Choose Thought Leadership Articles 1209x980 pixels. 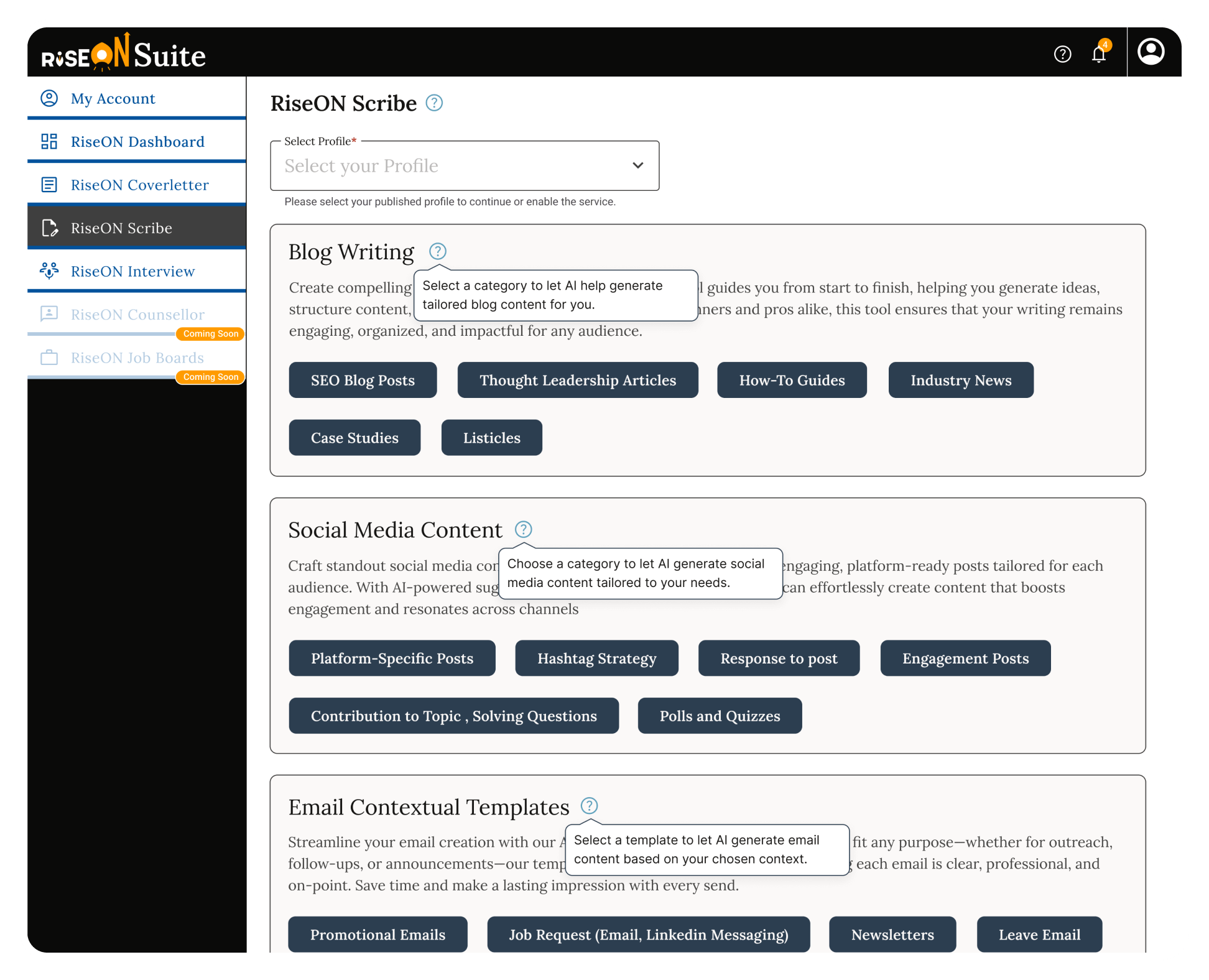click(x=578, y=380)
